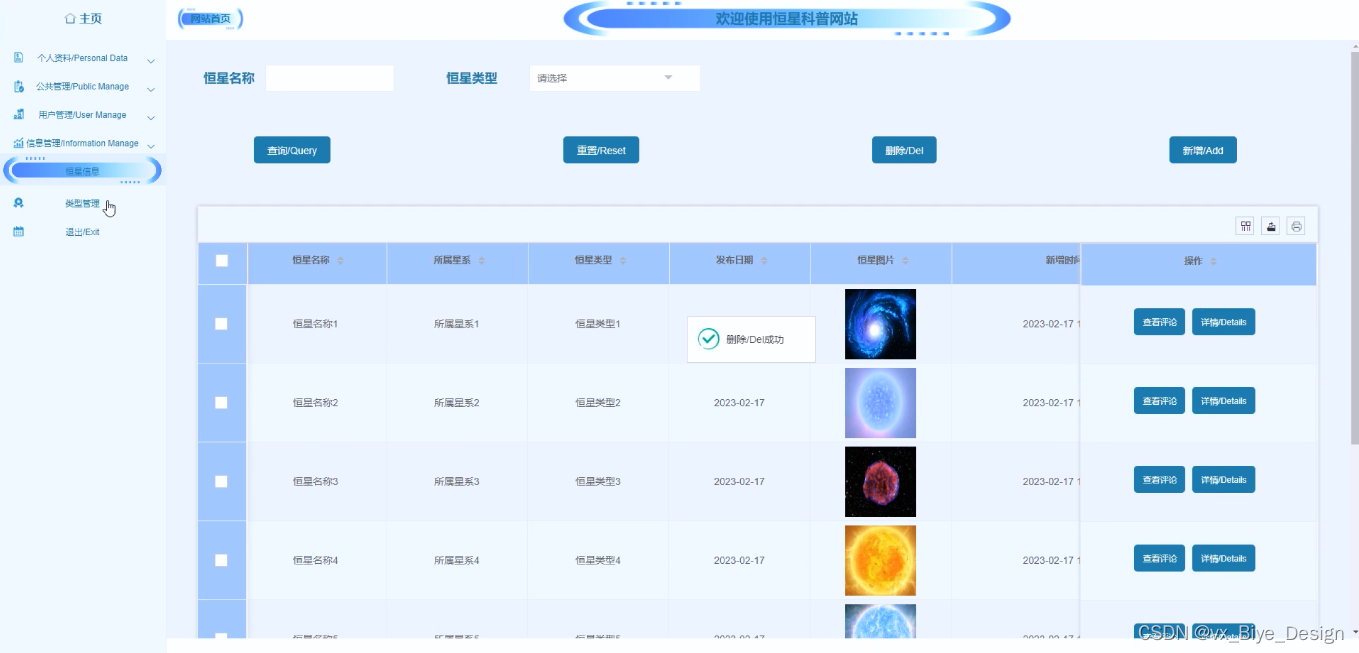Click the badge icon beside 类型管理
Image resolution: width=1359 pixels, height=653 pixels.
pyautogui.click(x=18, y=202)
